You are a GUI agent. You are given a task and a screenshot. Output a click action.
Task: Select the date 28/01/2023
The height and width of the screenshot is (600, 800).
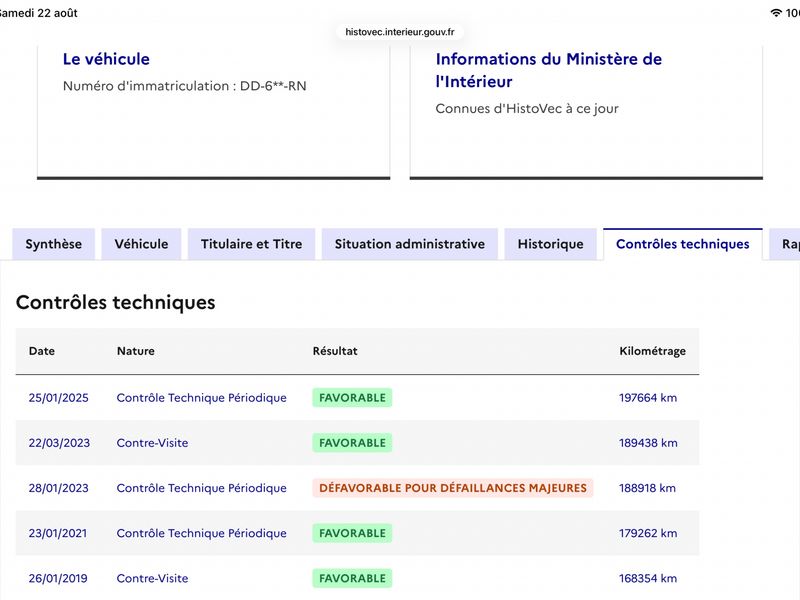tap(59, 488)
